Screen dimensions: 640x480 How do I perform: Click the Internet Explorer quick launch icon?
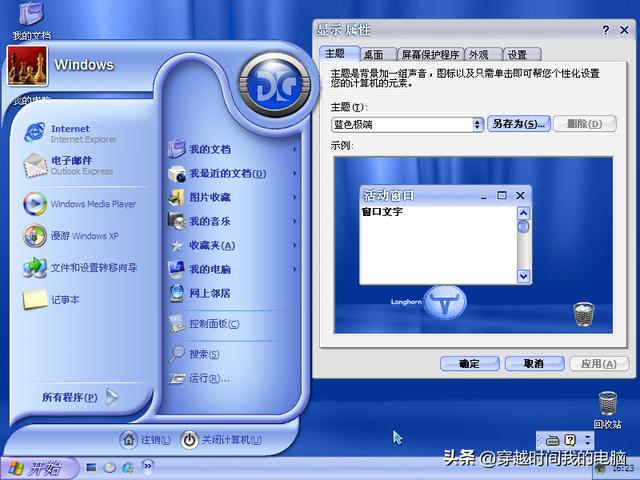click(128, 467)
